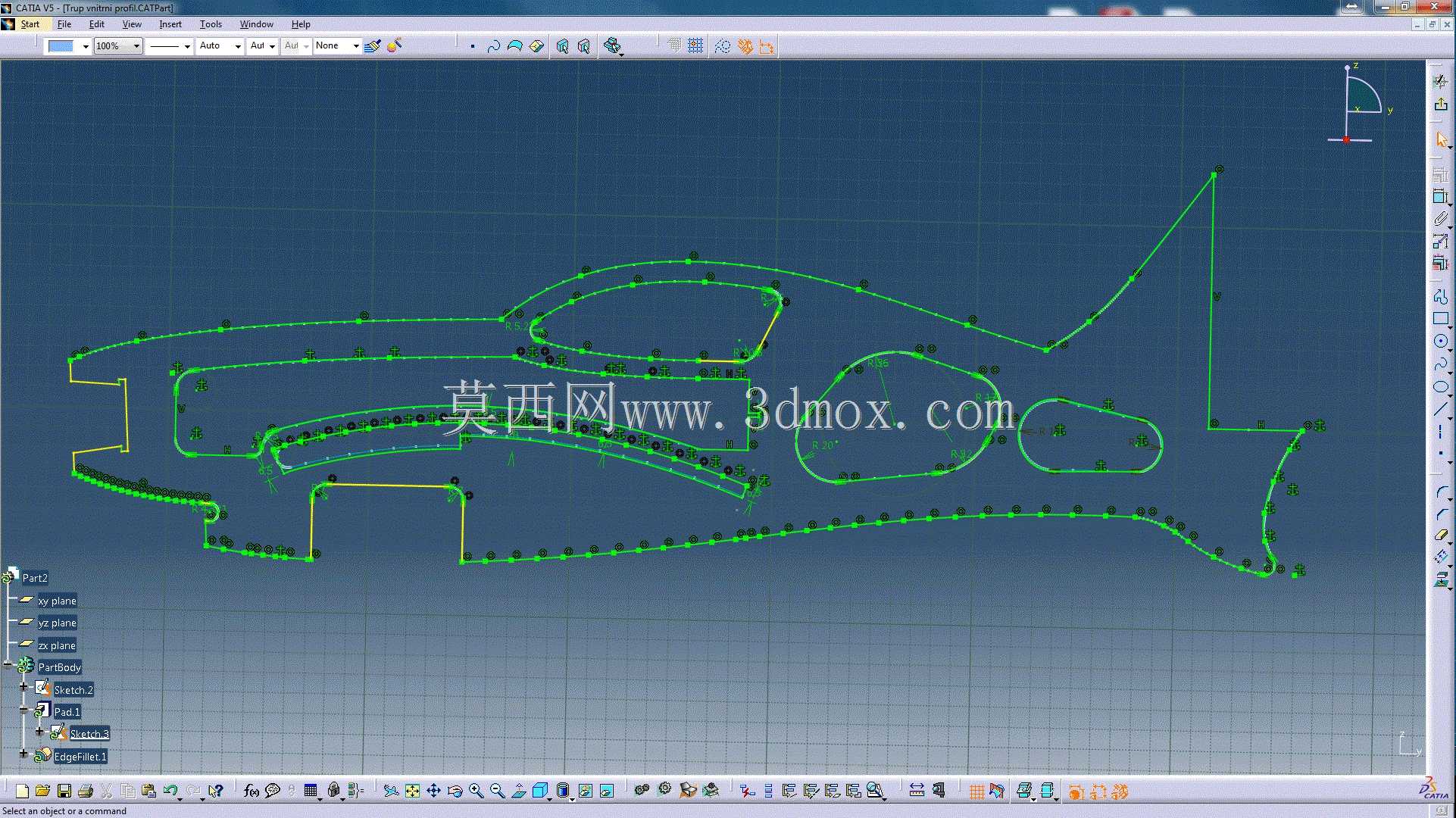
Task: Open the View menu
Action: pyautogui.click(x=132, y=24)
